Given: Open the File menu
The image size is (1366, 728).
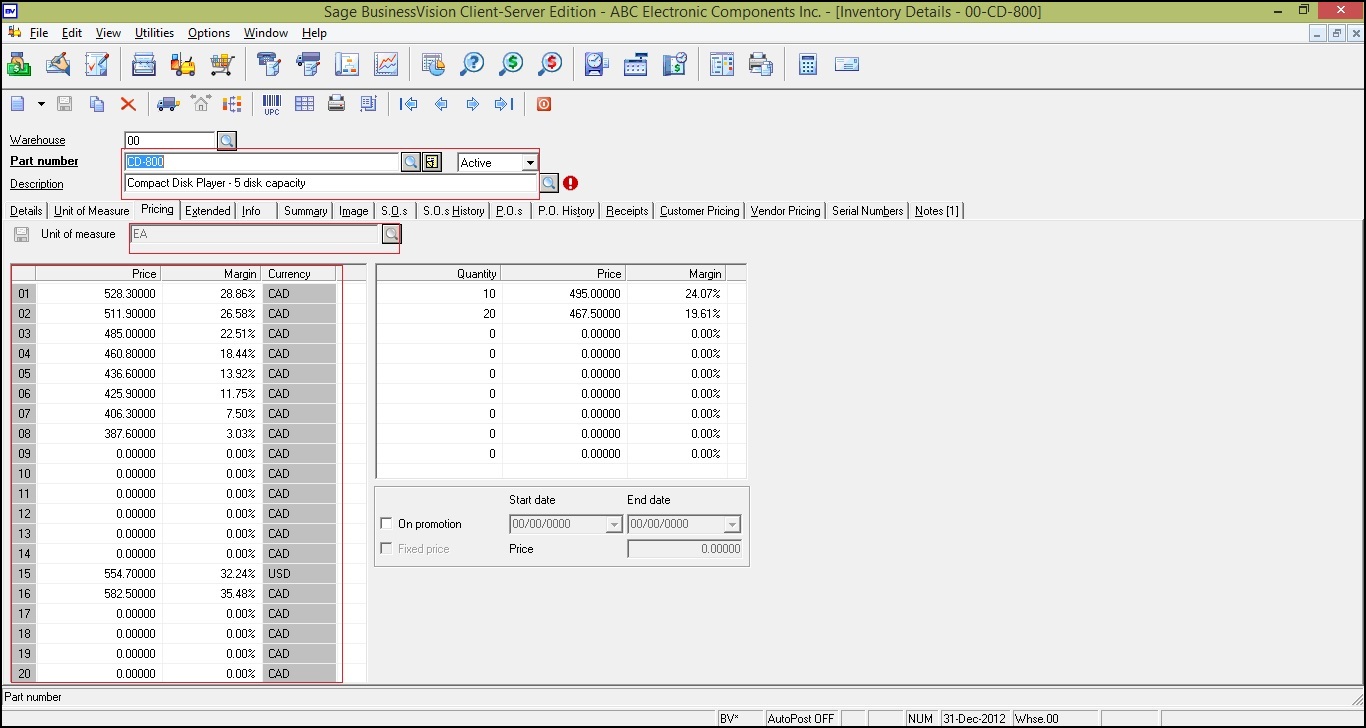Looking at the screenshot, I should coord(39,33).
